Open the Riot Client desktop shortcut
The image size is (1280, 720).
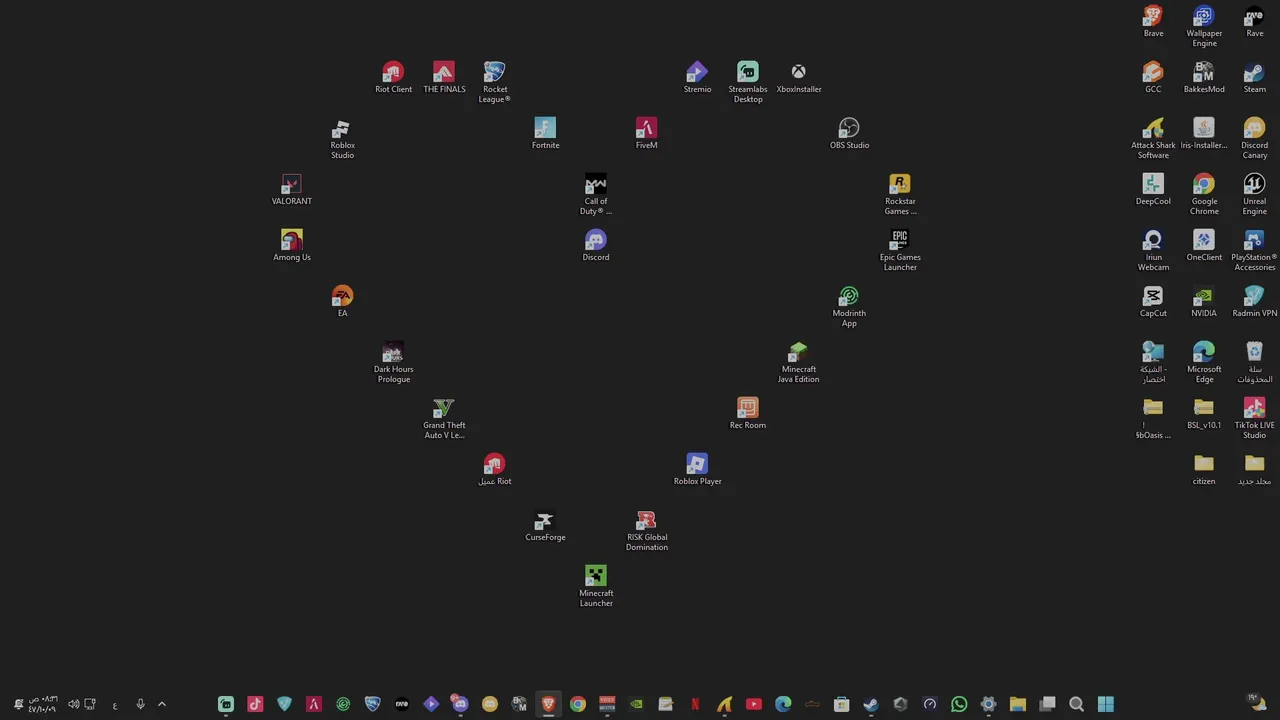coord(393,77)
